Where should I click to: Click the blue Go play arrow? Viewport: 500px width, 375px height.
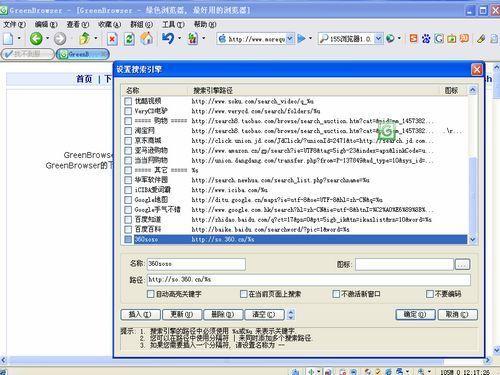point(301,39)
